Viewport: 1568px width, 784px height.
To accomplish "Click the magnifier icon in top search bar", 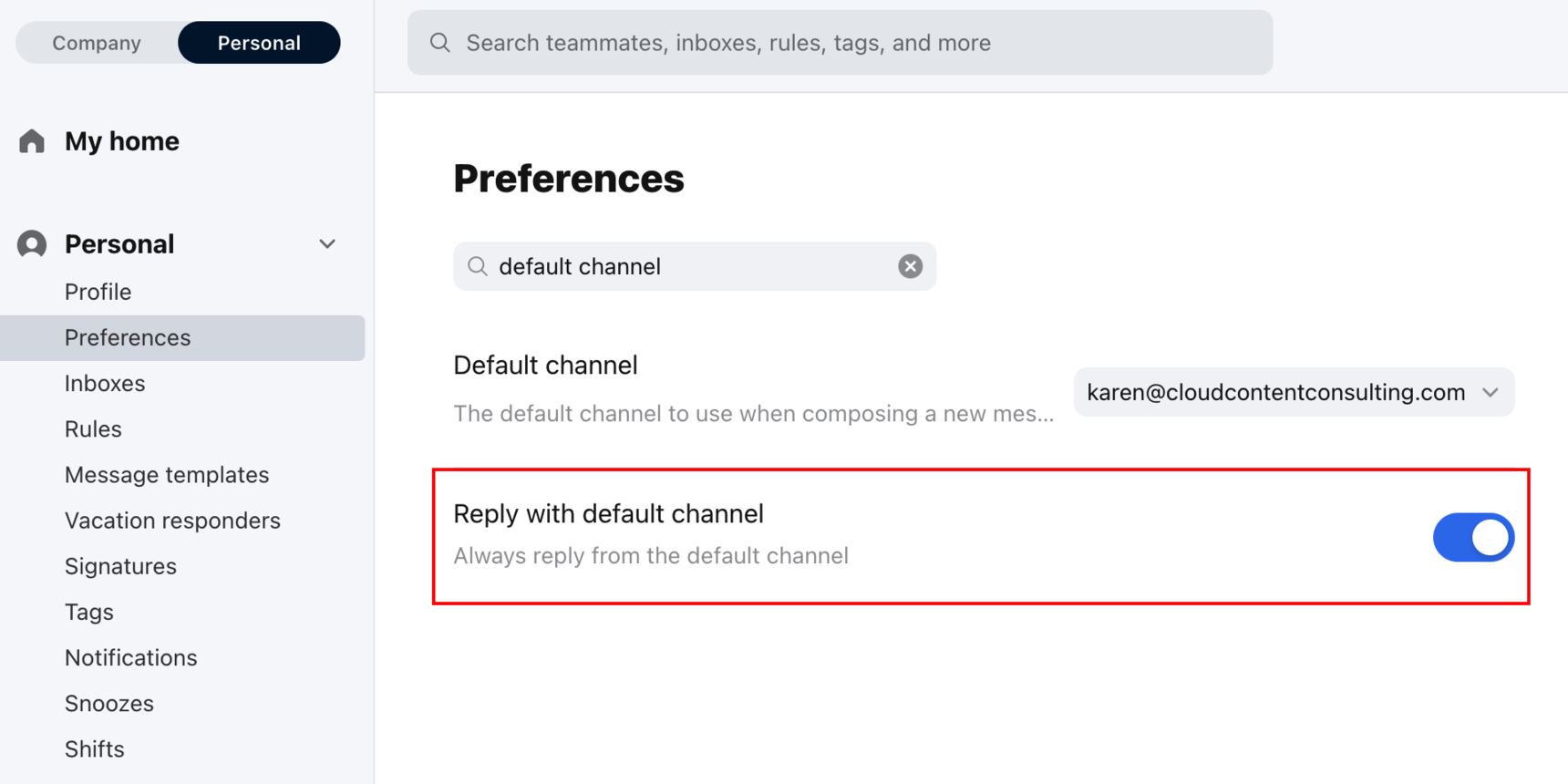I will point(439,42).
